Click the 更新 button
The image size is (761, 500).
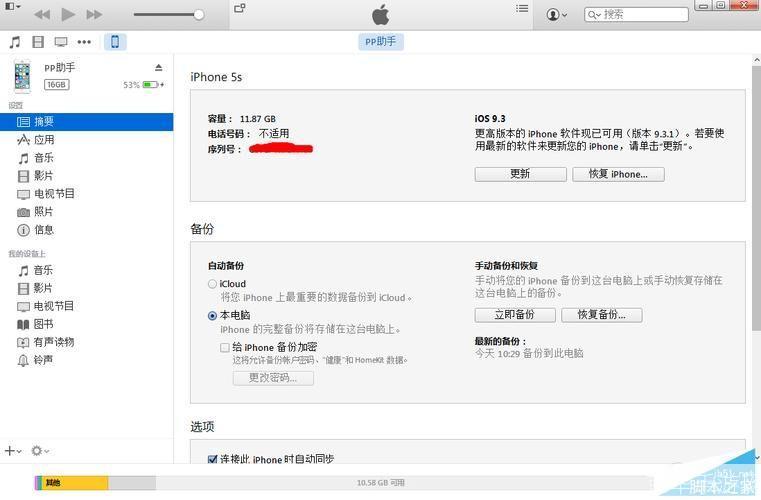pos(520,174)
